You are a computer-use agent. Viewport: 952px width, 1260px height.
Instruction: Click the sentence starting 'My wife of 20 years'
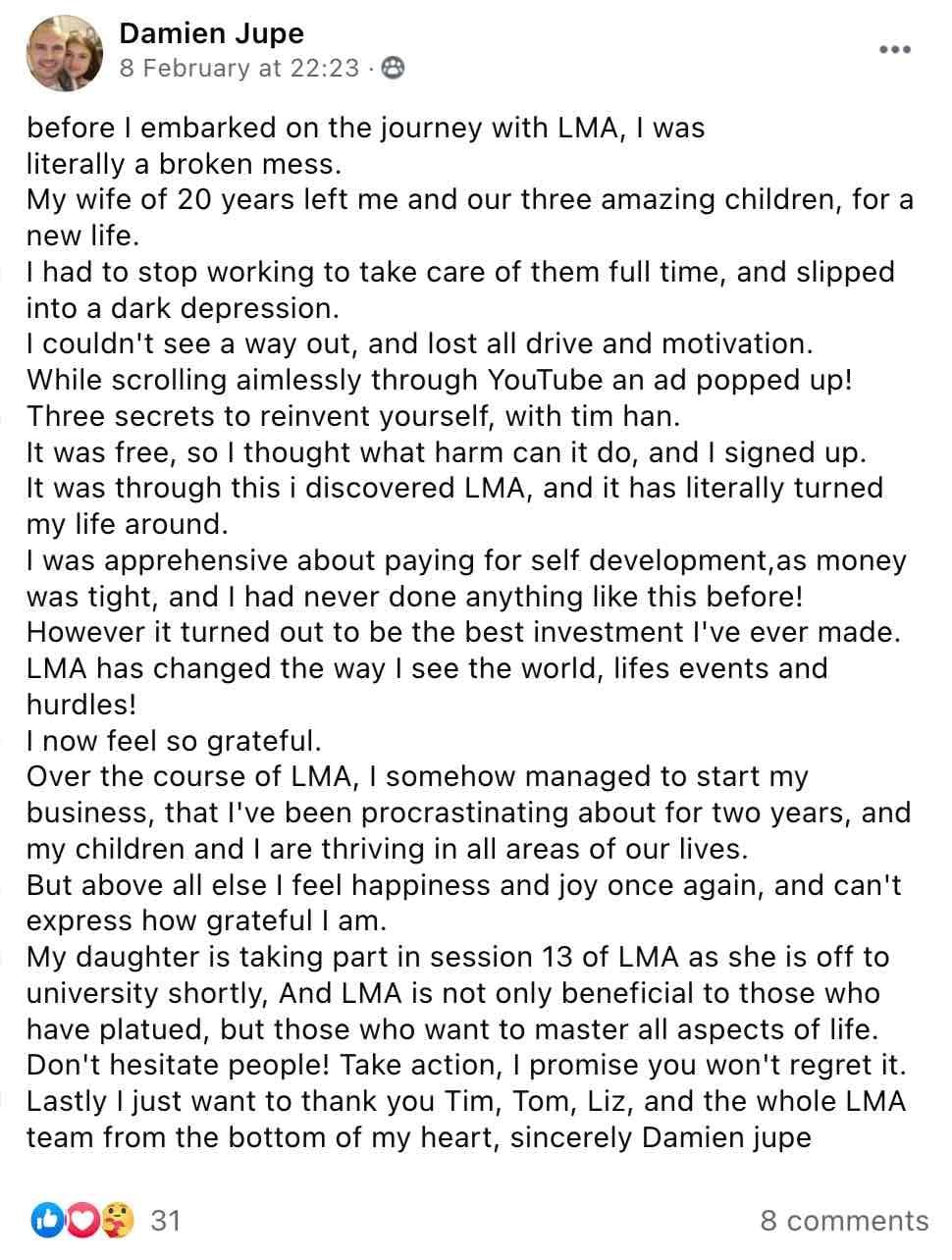click(x=469, y=217)
